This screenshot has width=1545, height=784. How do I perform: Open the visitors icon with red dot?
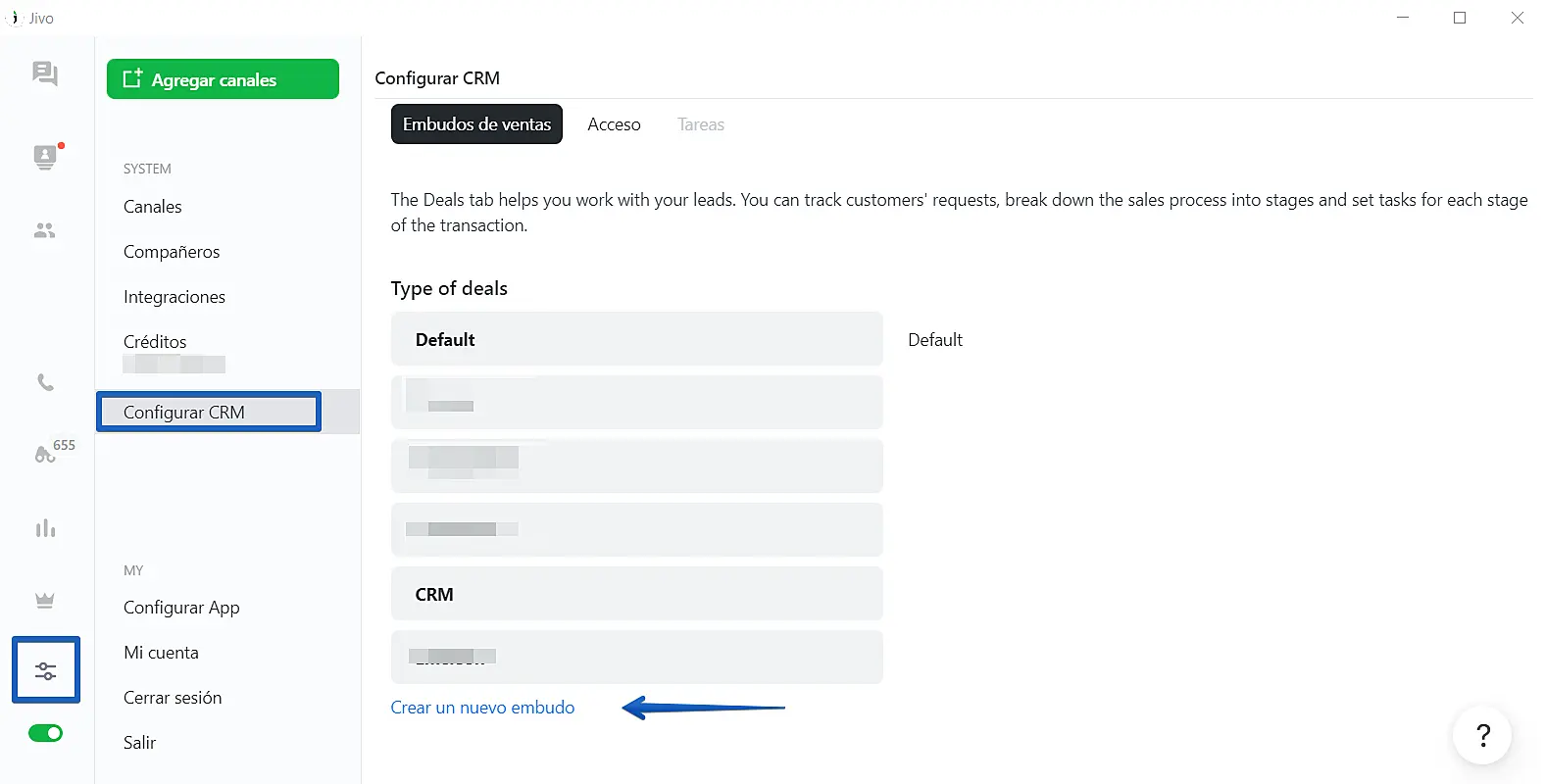click(x=45, y=157)
